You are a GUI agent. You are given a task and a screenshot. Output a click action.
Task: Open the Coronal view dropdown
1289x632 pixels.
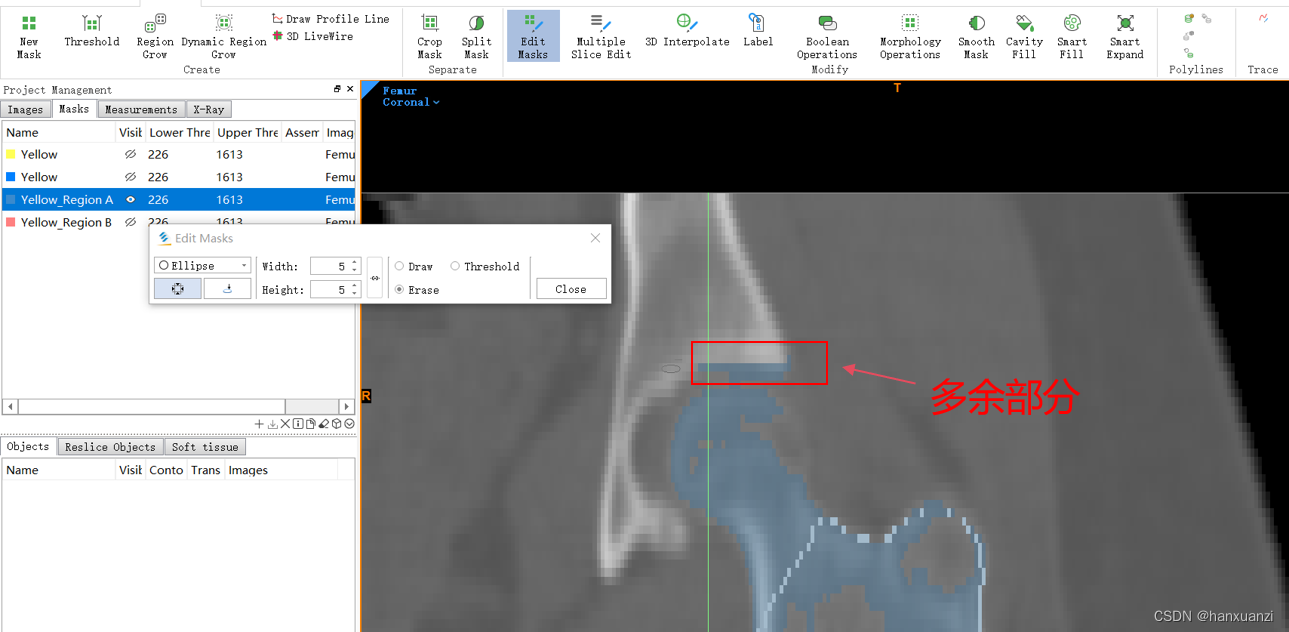(411, 102)
